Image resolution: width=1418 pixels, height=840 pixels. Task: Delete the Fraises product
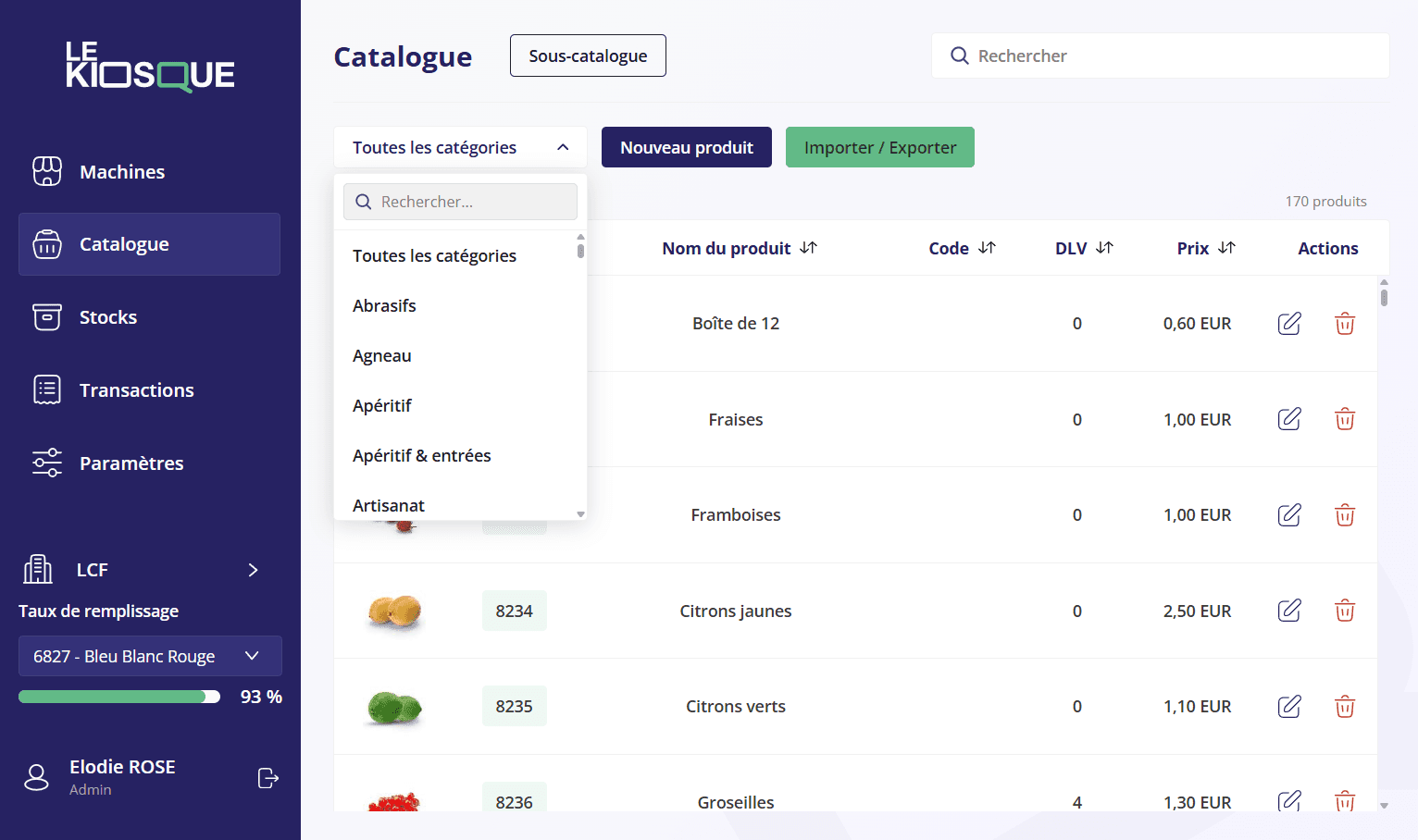[1345, 419]
